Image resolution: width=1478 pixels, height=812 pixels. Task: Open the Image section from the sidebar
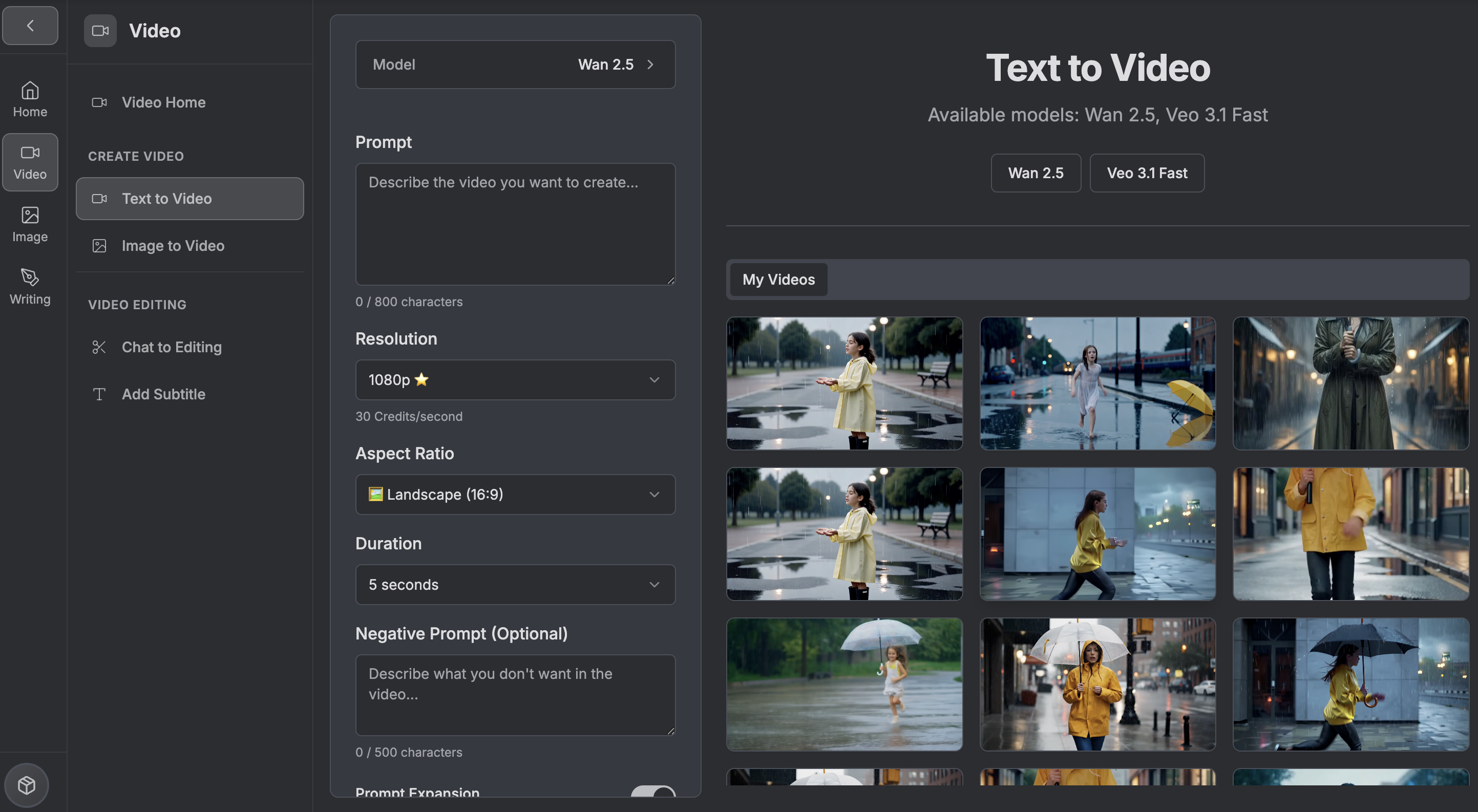coord(29,224)
